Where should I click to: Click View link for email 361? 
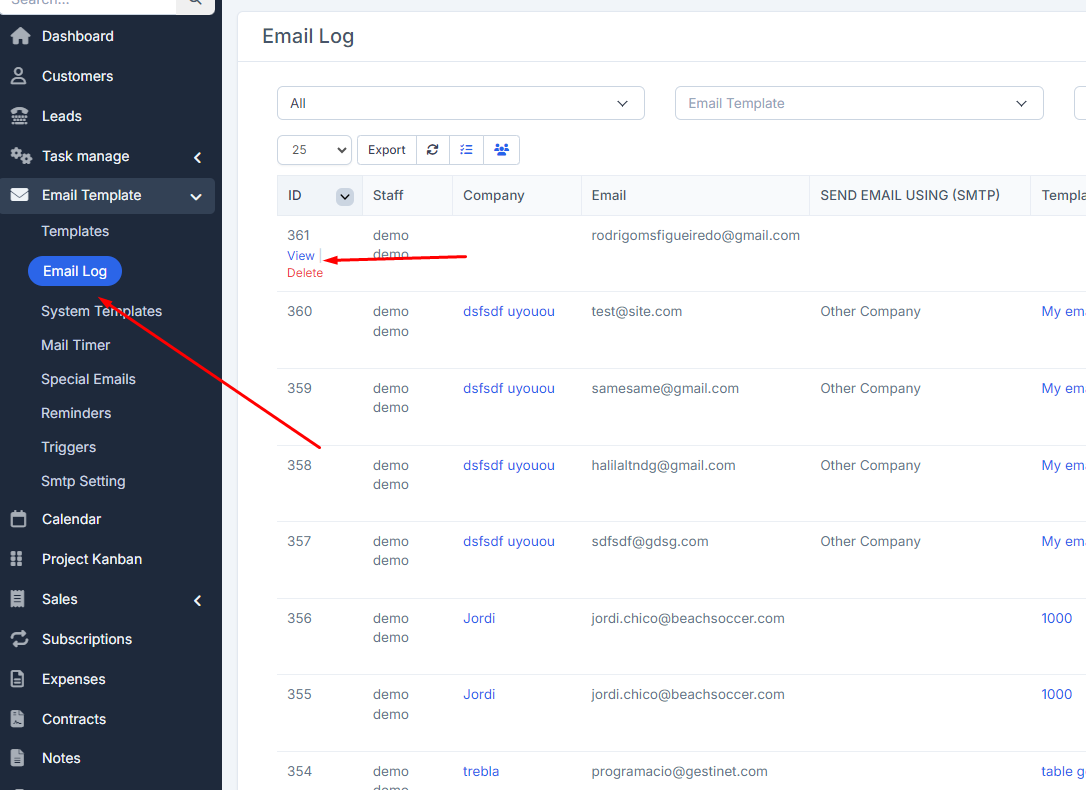[300, 256]
